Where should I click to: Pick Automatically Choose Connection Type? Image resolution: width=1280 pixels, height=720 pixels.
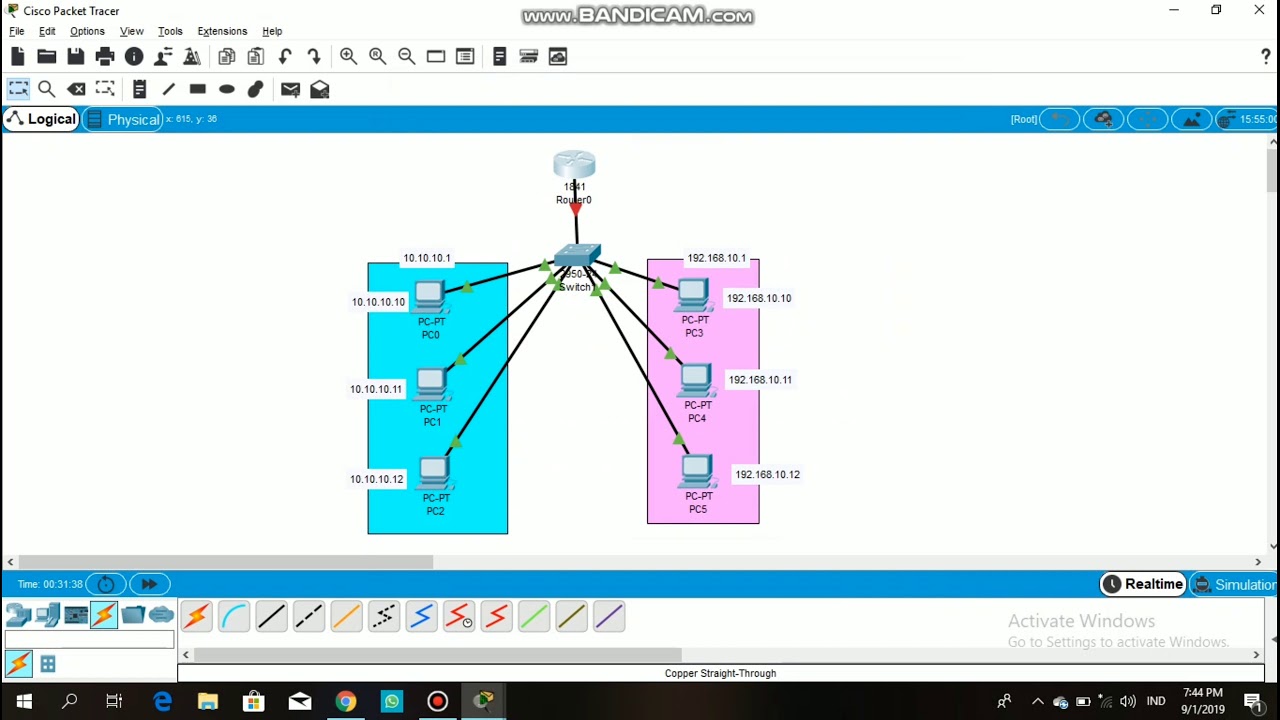[x=197, y=617]
